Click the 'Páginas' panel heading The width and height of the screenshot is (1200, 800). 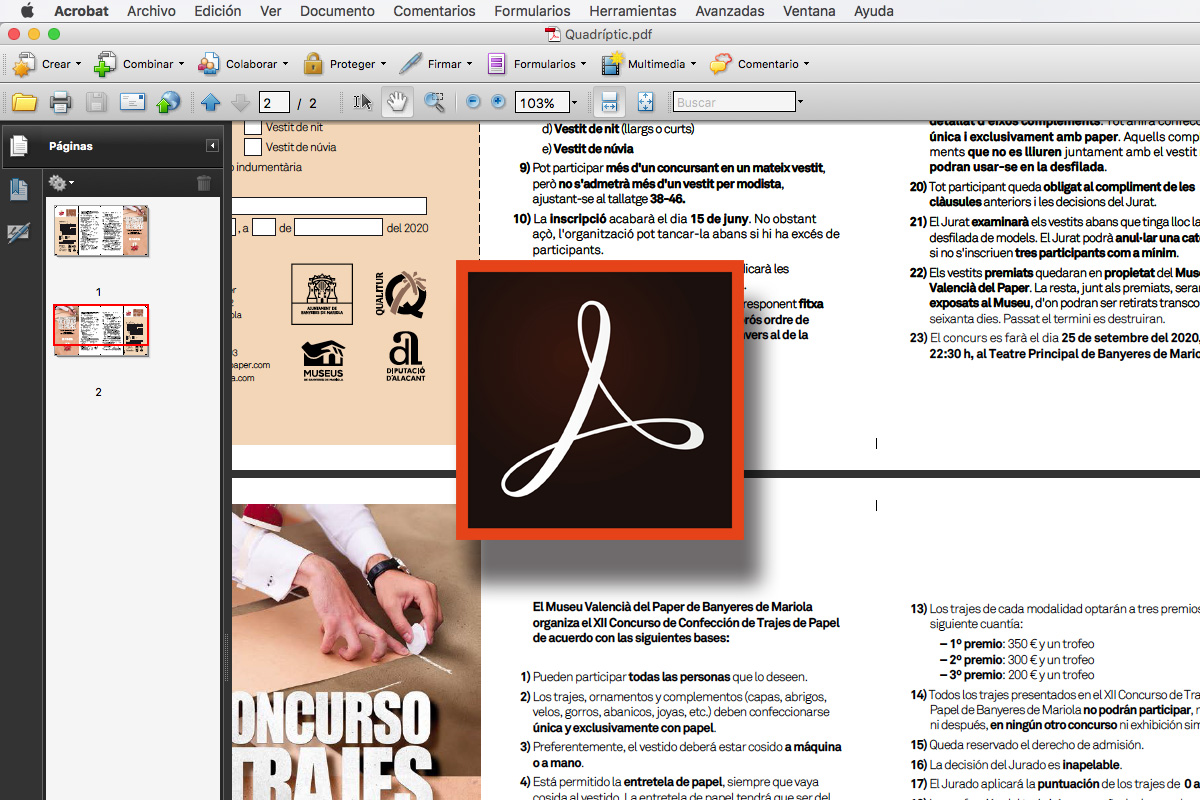coord(71,146)
